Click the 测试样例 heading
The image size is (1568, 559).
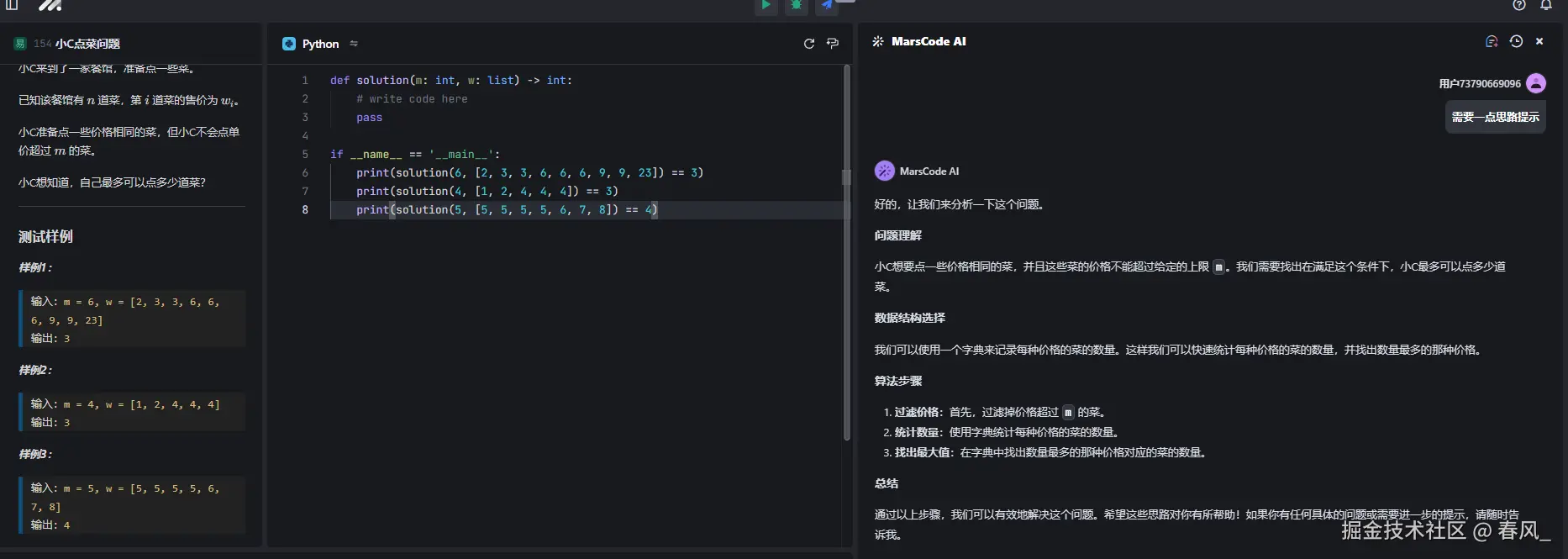tap(46, 236)
